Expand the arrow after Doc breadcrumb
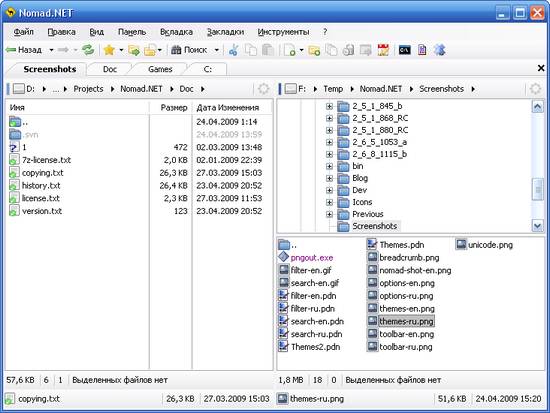Viewport: 550px width, 413px height. point(203,89)
